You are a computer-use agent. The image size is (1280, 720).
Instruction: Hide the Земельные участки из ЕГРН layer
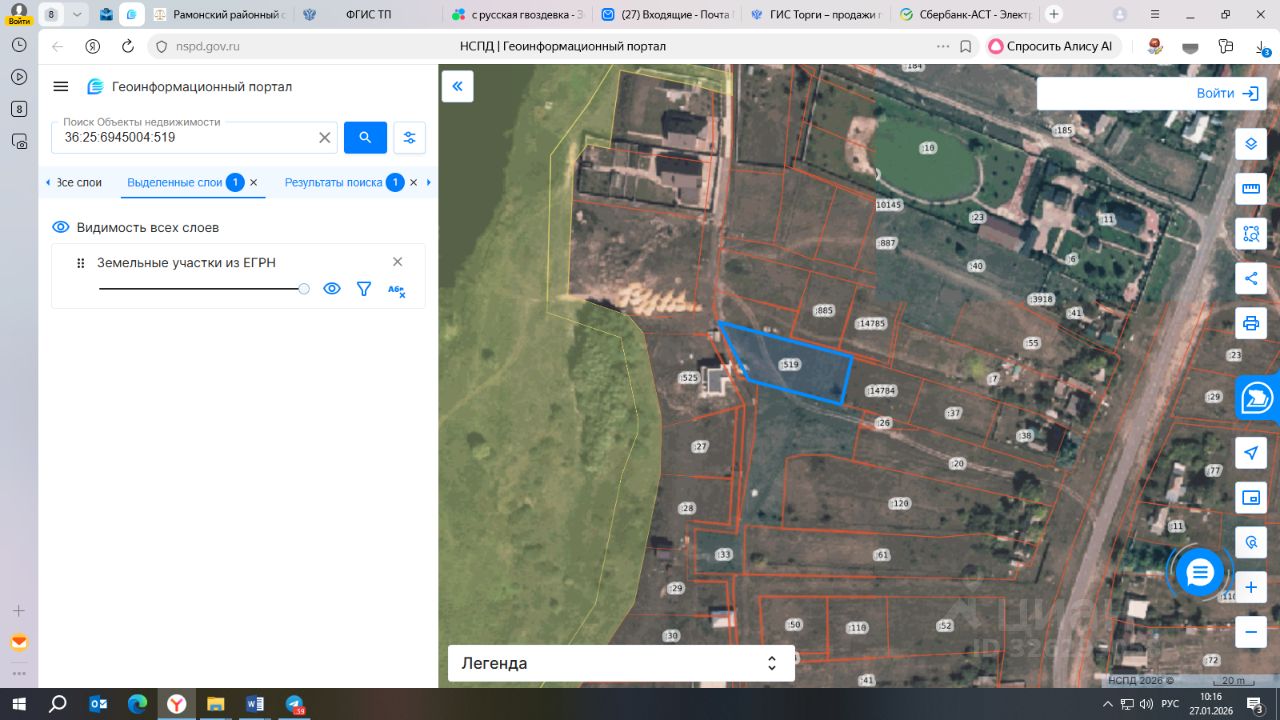click(332, 289)
